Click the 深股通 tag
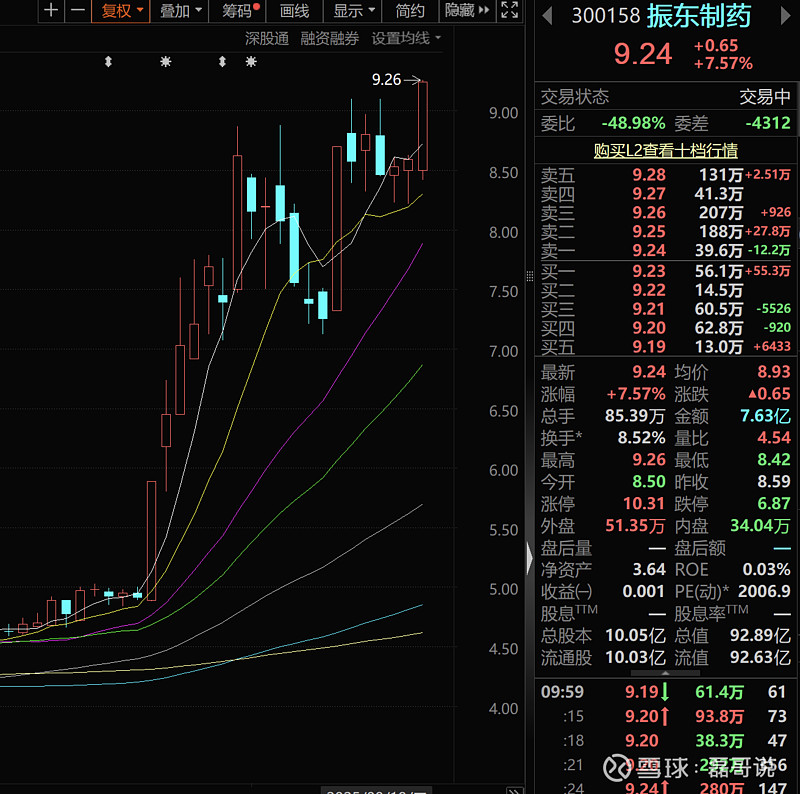800x794 pixels. [267, 38]
